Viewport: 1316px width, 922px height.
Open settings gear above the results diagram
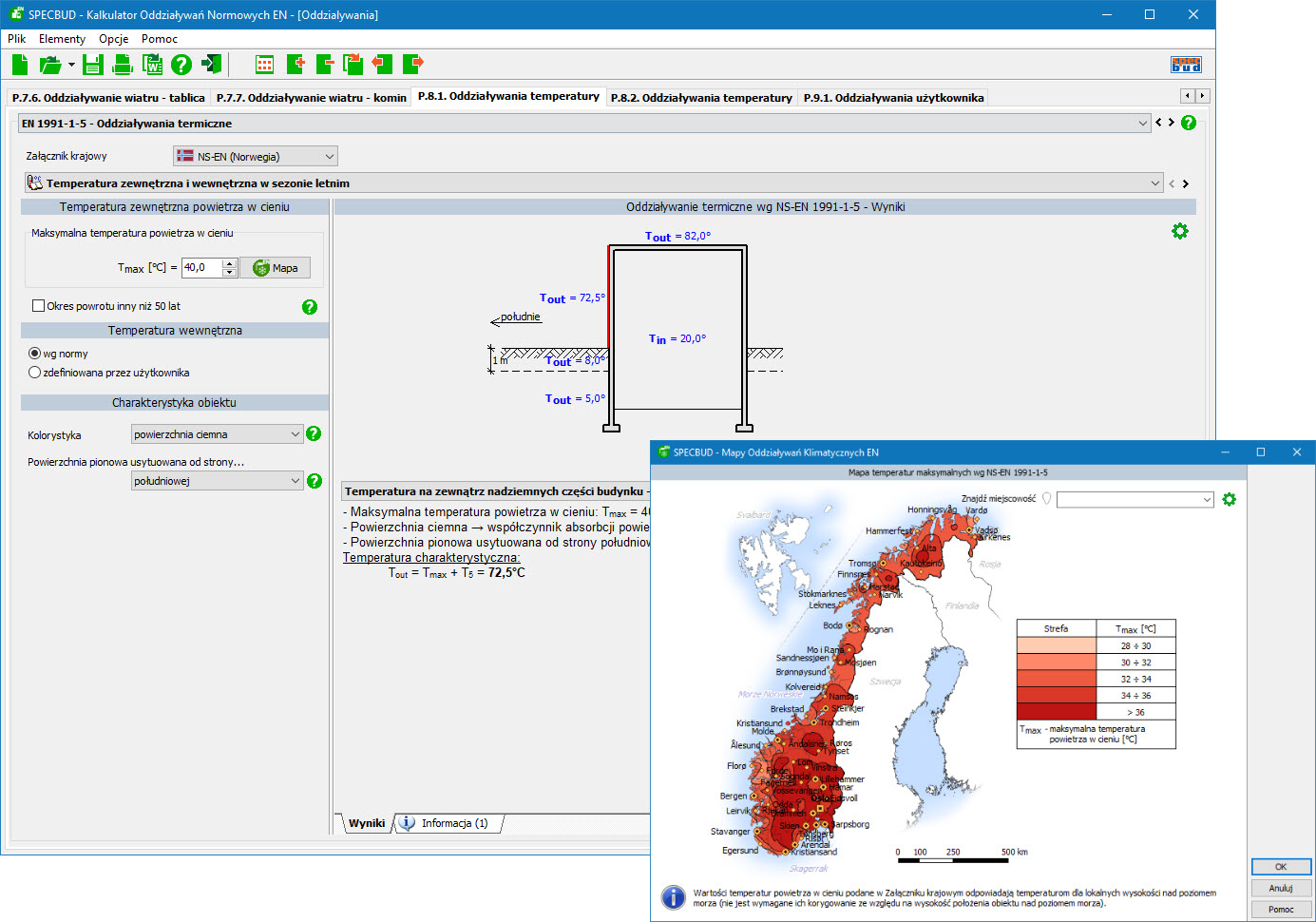[1179, 232]
